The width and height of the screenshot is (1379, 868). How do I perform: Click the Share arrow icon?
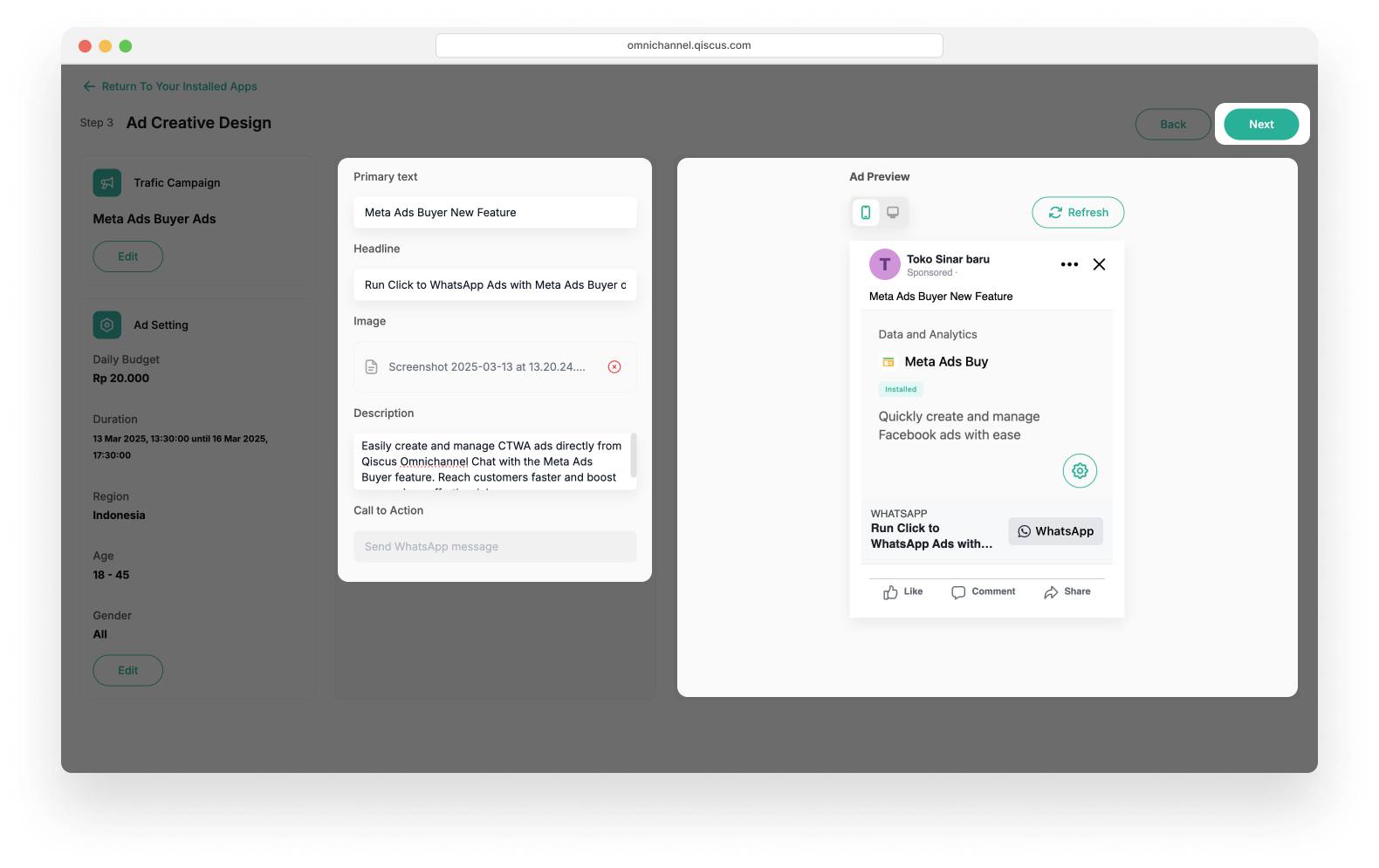[x=1051, y=592]
